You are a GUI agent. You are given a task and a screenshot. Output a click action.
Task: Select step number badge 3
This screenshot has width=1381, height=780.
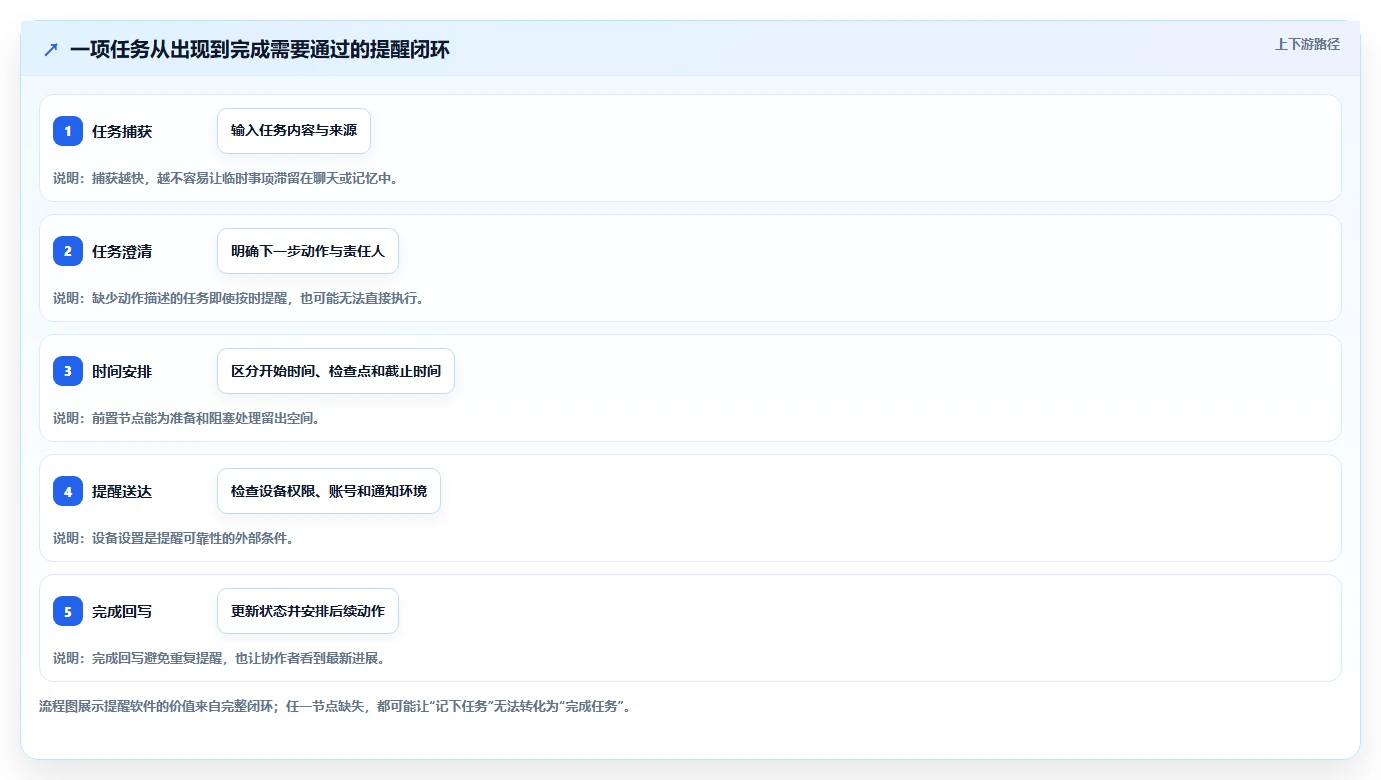68,371
